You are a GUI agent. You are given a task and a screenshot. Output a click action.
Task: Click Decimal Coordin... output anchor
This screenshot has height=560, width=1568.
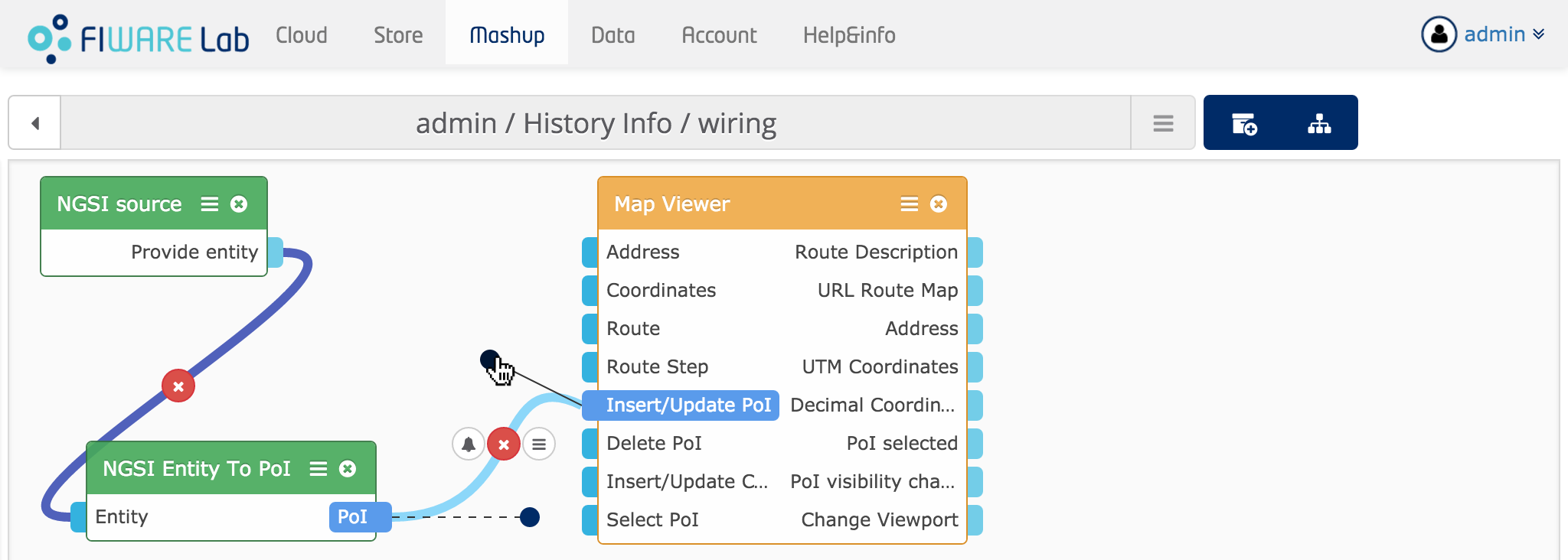coord(975,405)
